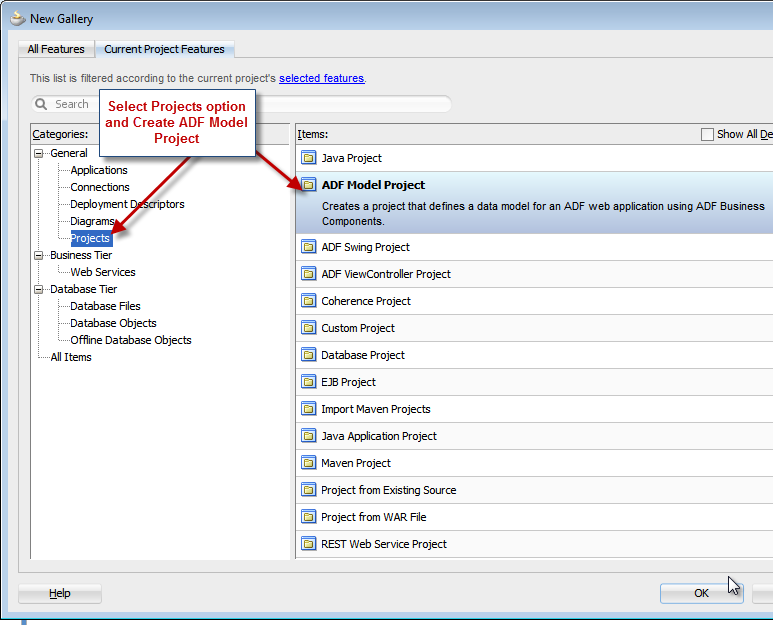Select the General category
The height and width of the screenshot is (625, 773).
[x=69, y=153]
